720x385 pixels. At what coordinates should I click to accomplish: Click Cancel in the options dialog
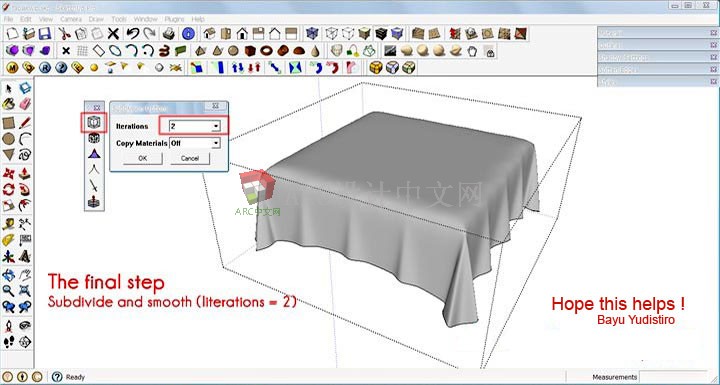click(x=190, y=158)
